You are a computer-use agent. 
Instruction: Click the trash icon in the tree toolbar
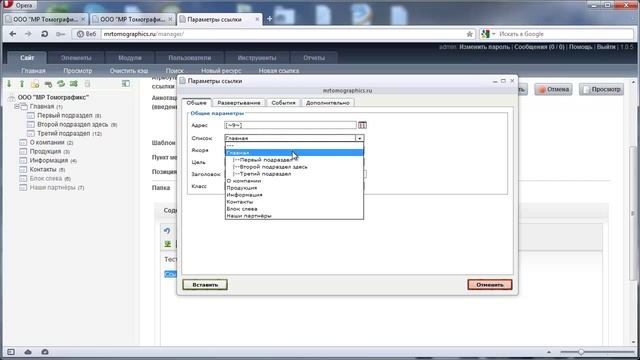[87, 84]
